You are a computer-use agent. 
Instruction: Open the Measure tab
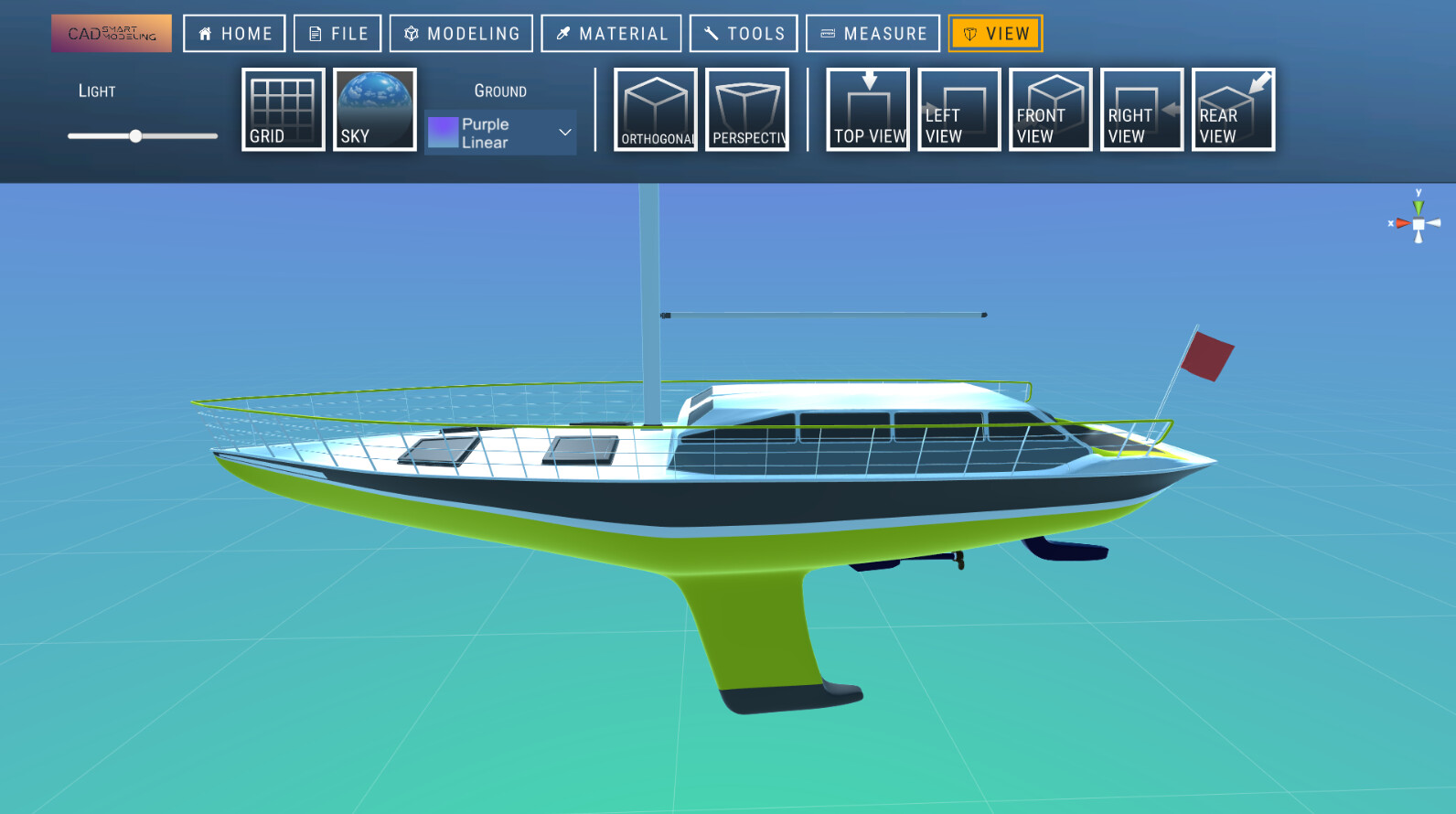873,34
